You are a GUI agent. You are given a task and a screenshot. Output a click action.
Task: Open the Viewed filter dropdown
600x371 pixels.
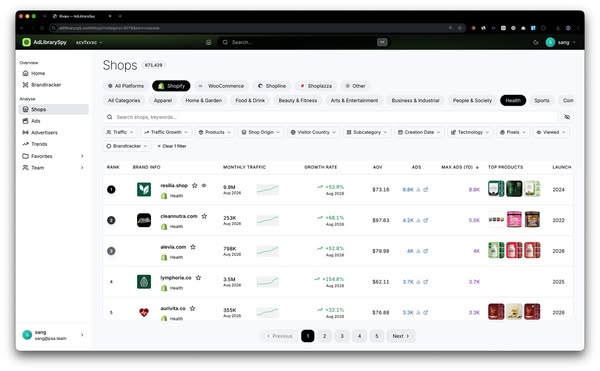pyautogui.click(x=551, y=132)
